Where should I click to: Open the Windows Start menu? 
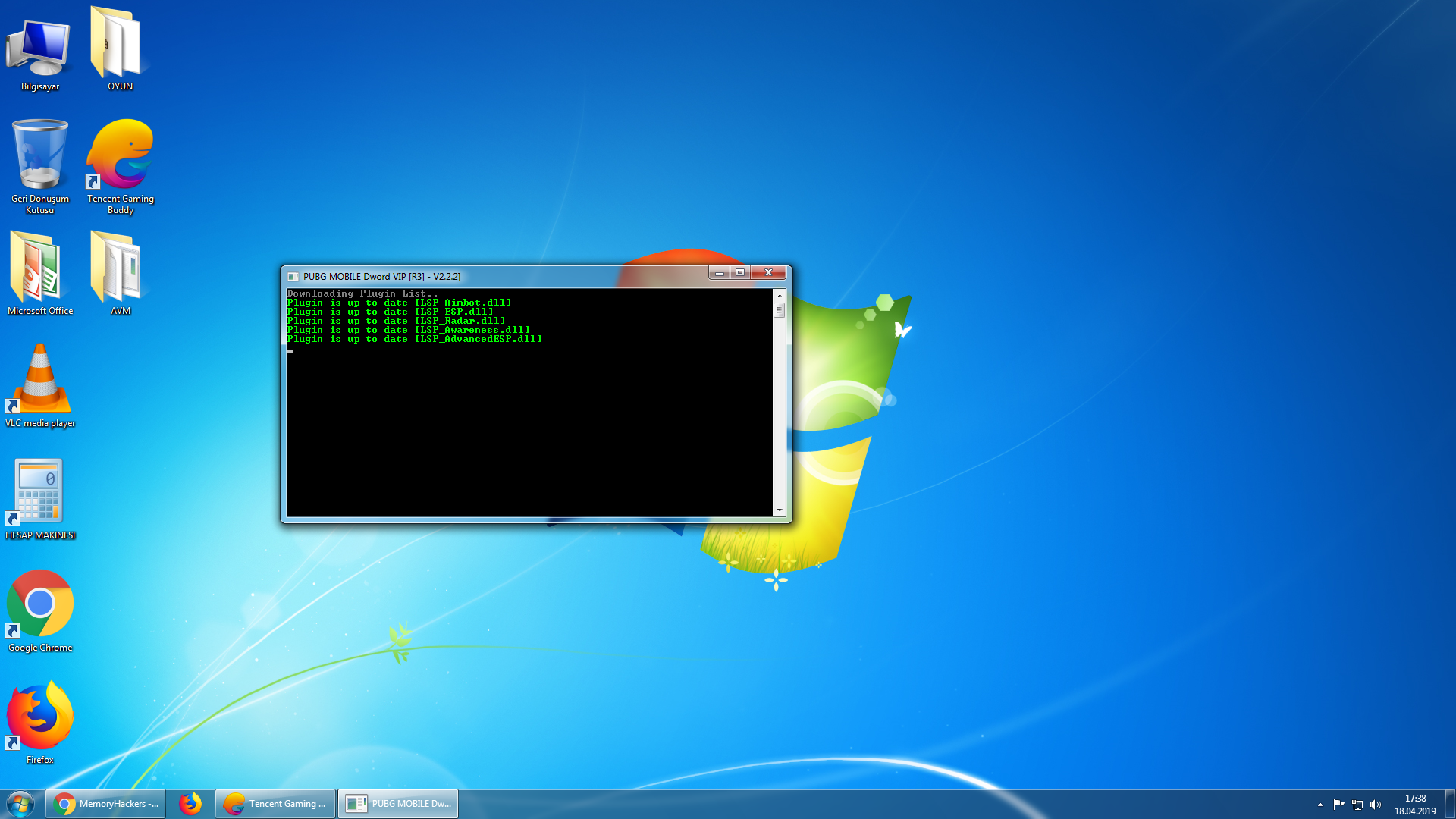pyautogui.click(x=20, y=804)
